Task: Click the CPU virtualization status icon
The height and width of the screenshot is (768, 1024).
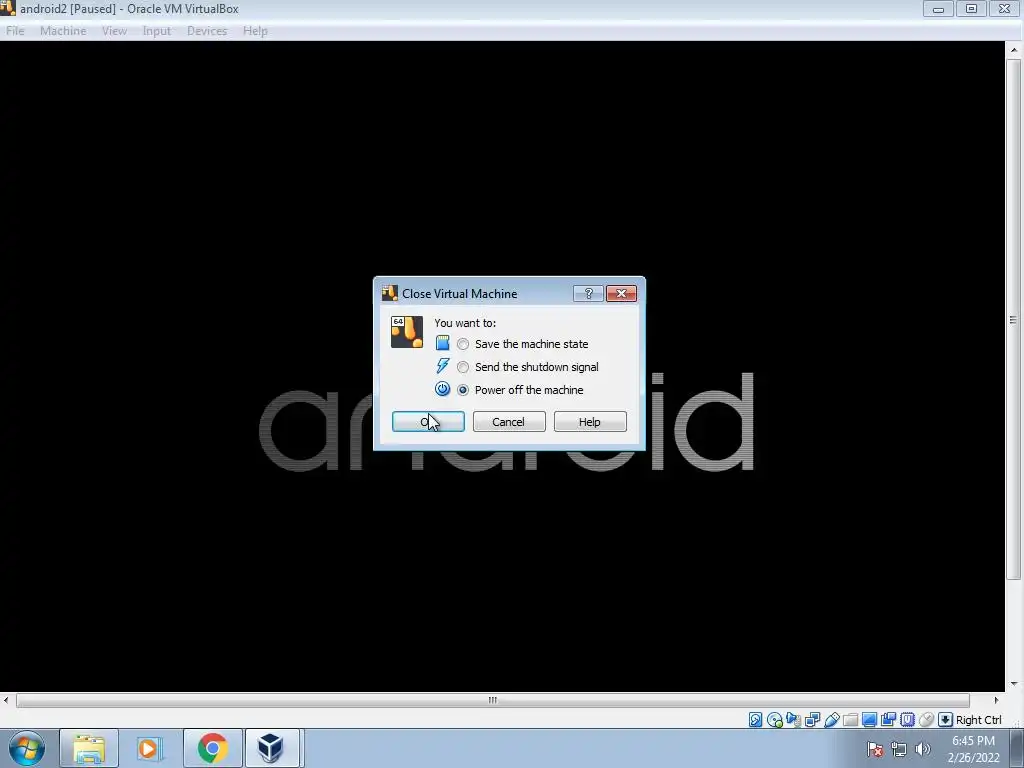Action: [x=907, y=720]
